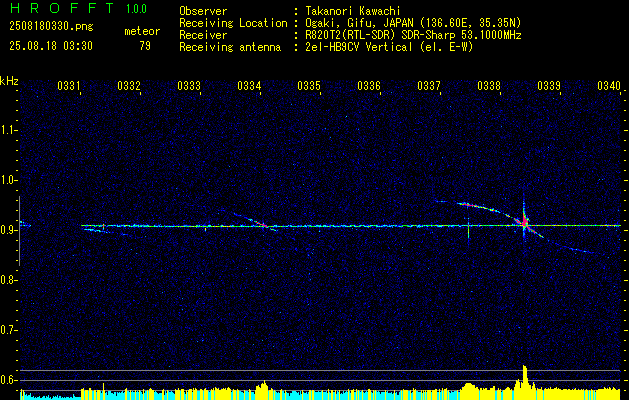The width and height of the screenshot is (629, 400).
Task: Click time marker 0339
Action: point(549,85)
